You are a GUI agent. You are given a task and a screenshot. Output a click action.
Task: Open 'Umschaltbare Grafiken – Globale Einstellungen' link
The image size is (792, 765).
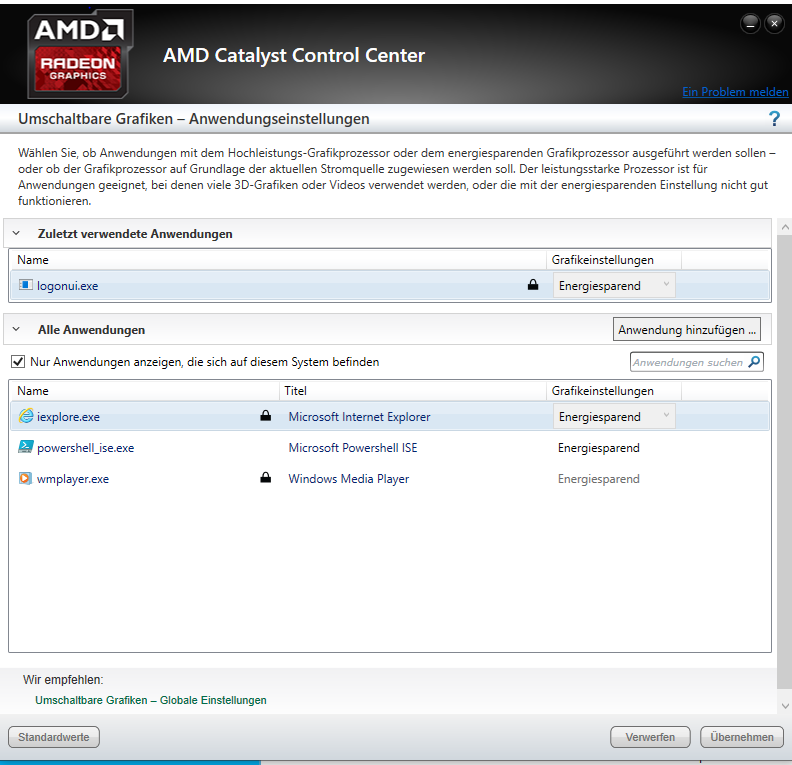(151, 700)
